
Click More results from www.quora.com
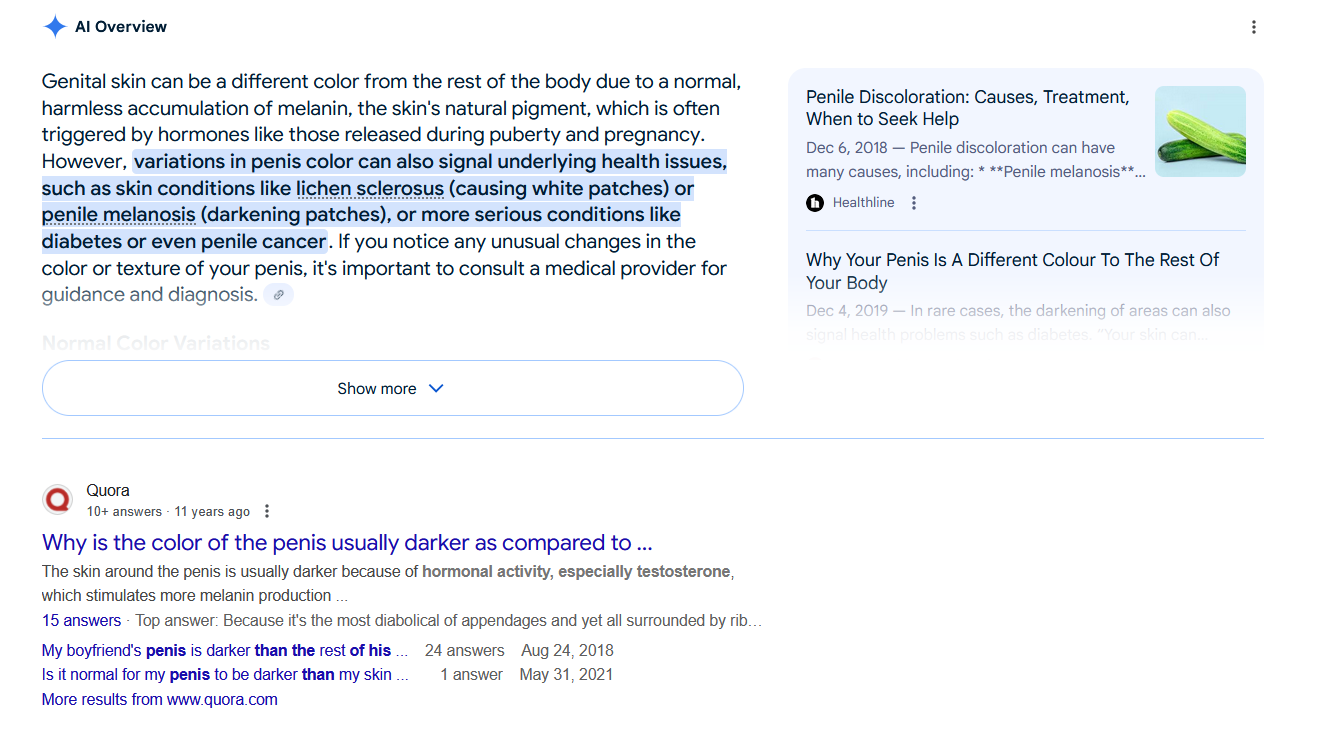pyautogui.click(x=159, y=700)
